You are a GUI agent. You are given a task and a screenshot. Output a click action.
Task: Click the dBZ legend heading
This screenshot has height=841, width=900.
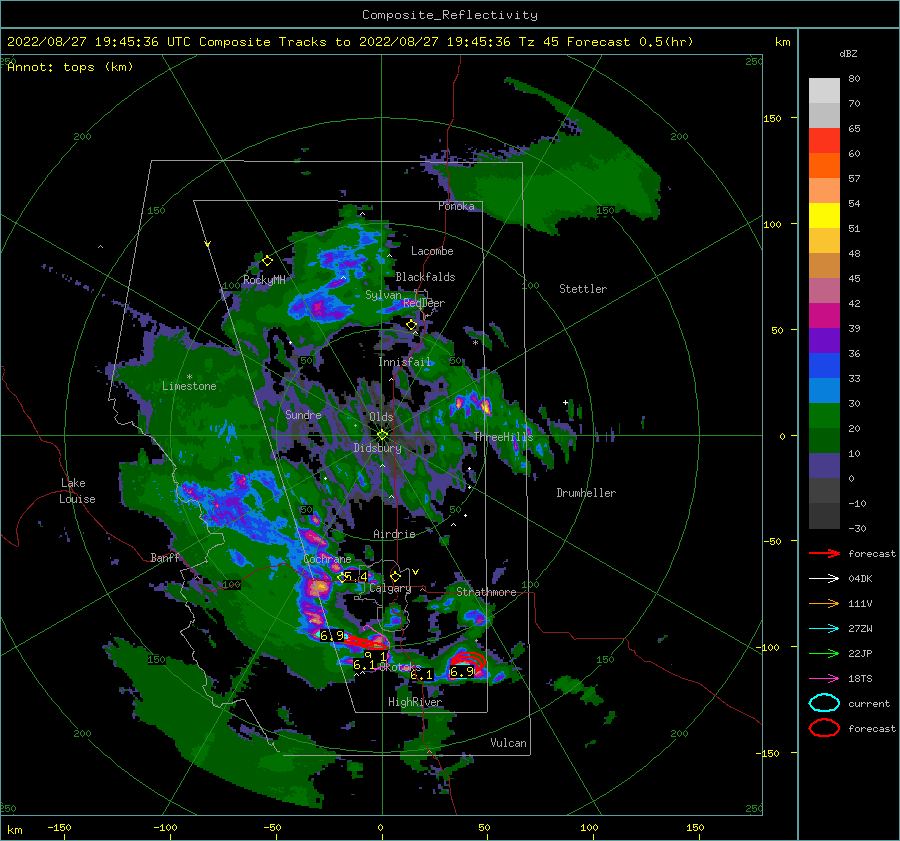tap(848, 54)
